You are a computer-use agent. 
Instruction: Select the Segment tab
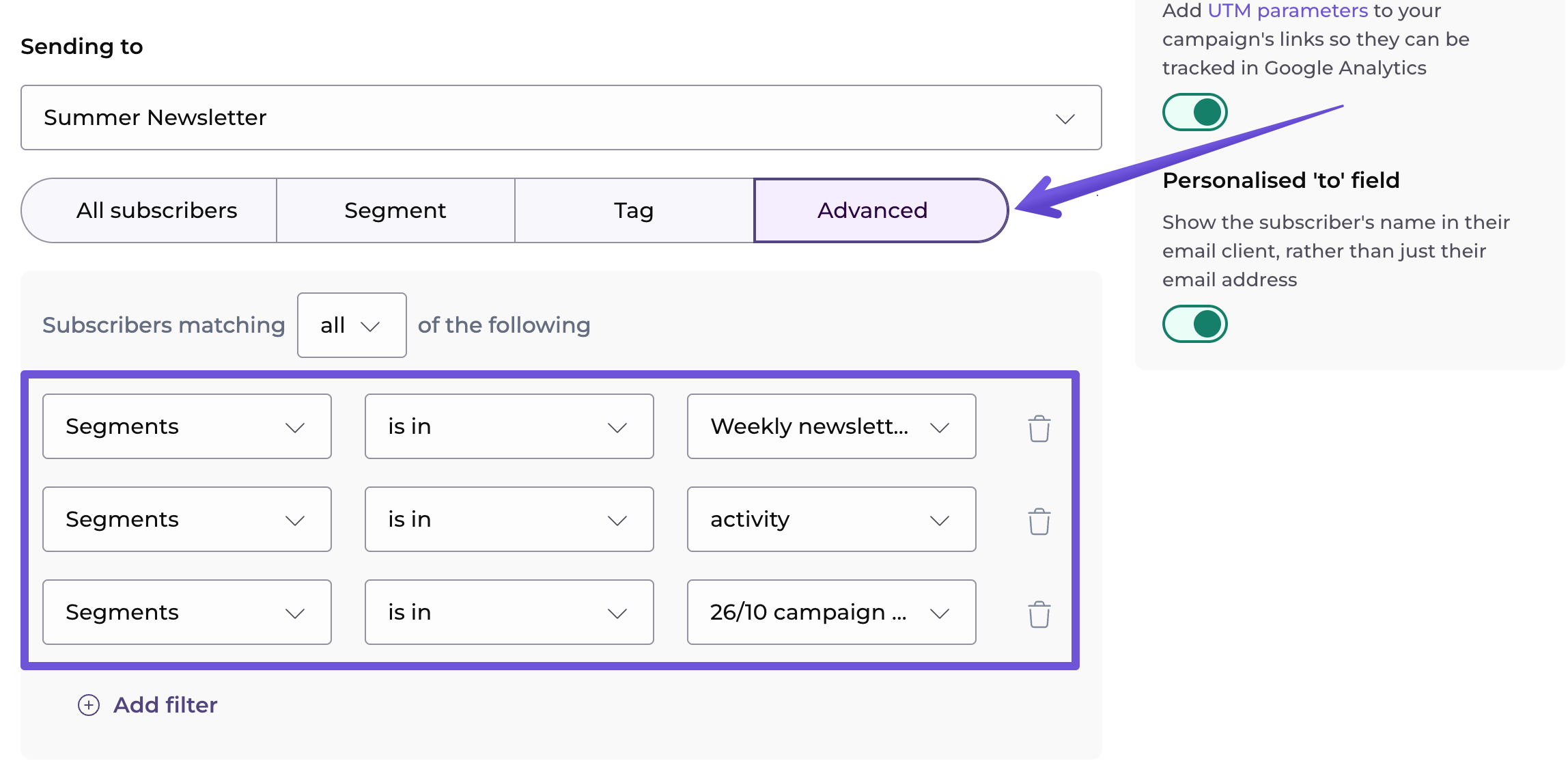[x=395, y=210]
